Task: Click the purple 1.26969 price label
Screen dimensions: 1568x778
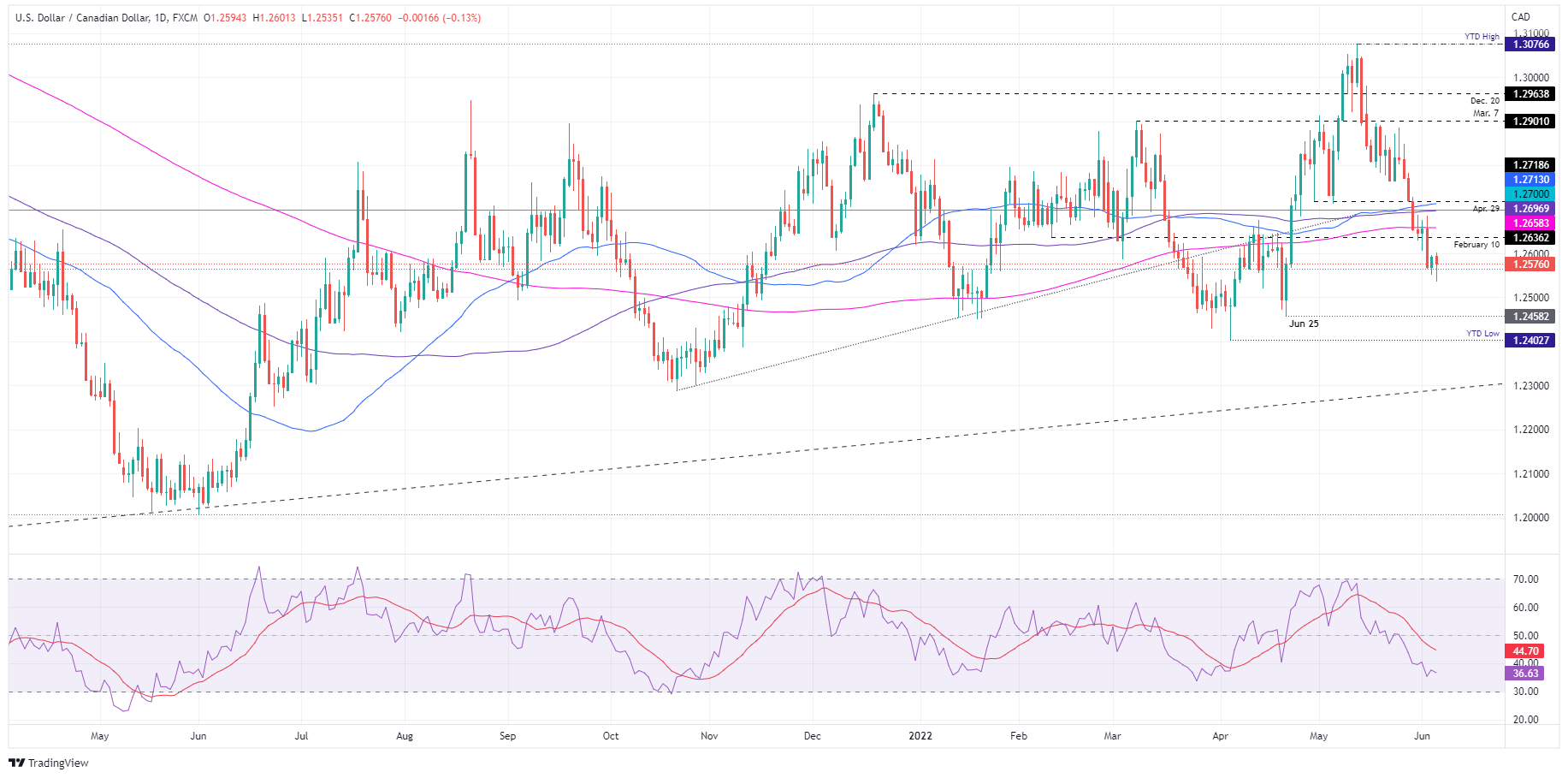Action: click(x=1530, y=209)
